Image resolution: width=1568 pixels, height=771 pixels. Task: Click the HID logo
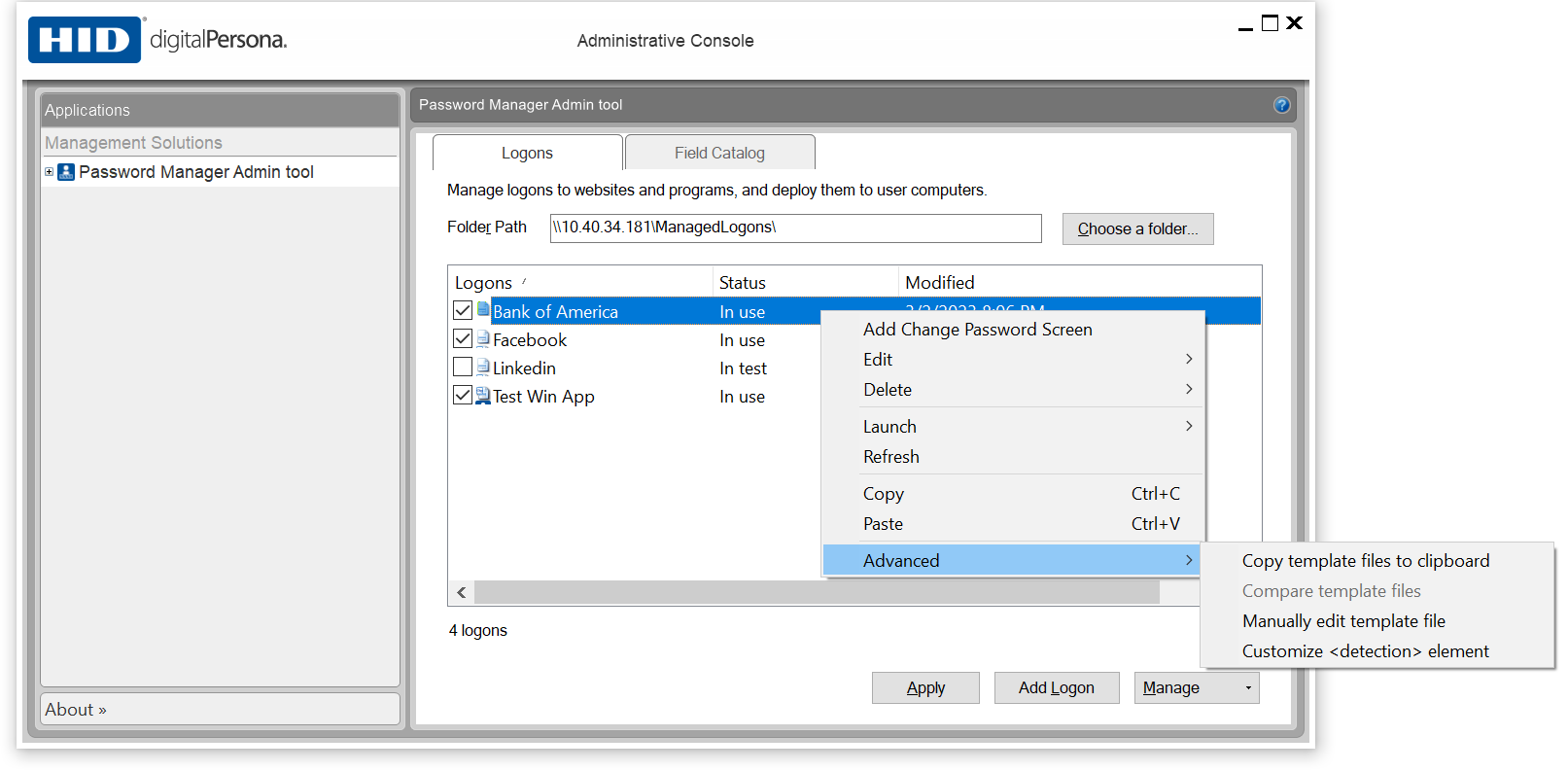(x=85, y=40)
